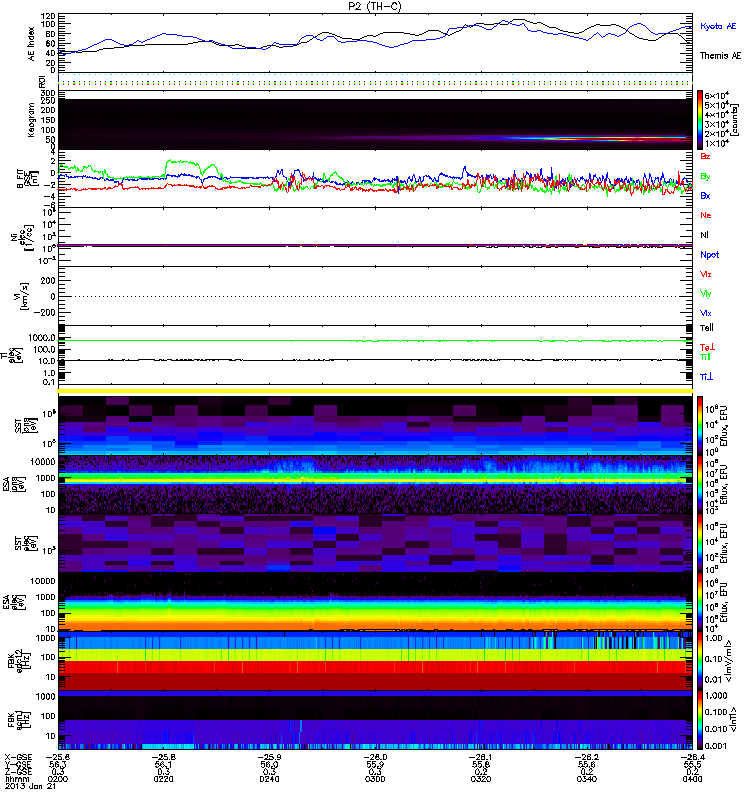Click the 2013 Jan 21 date label

click(x=30, y=786)
